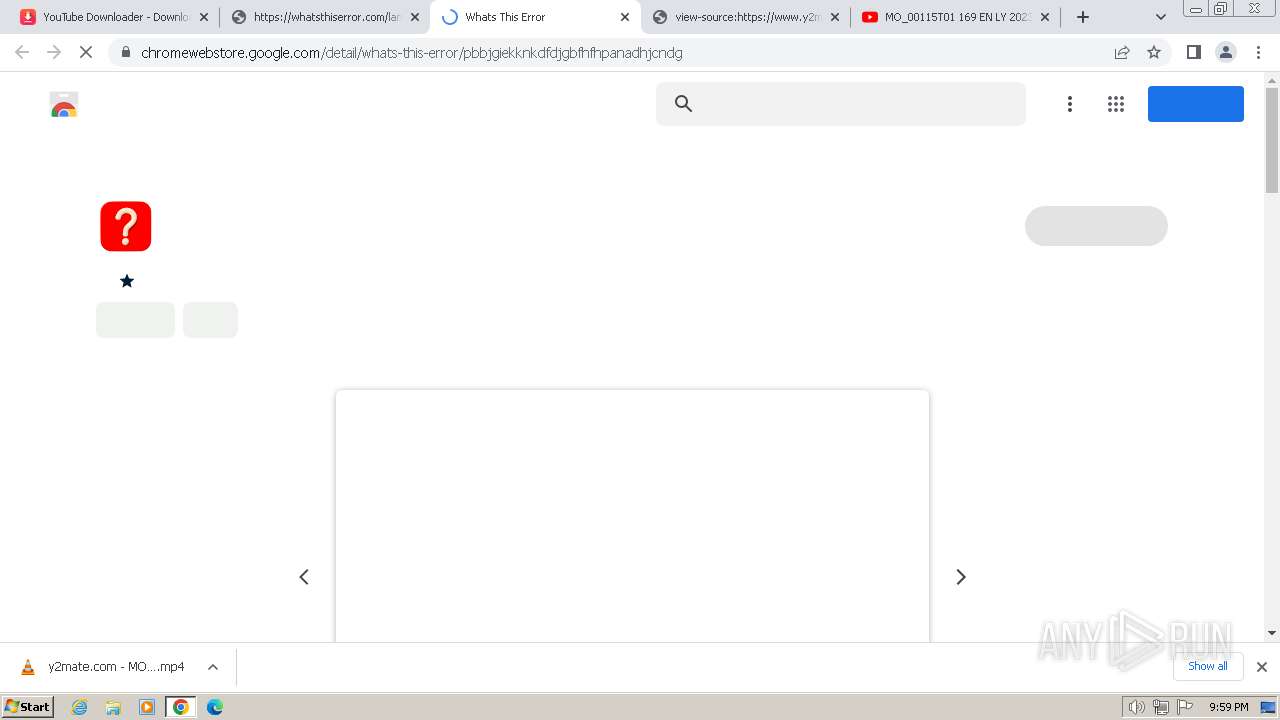This screenshot has width=1280, height=720.
Task: Open Windows Media Player from taskbar
Action: tap(147, 707)
